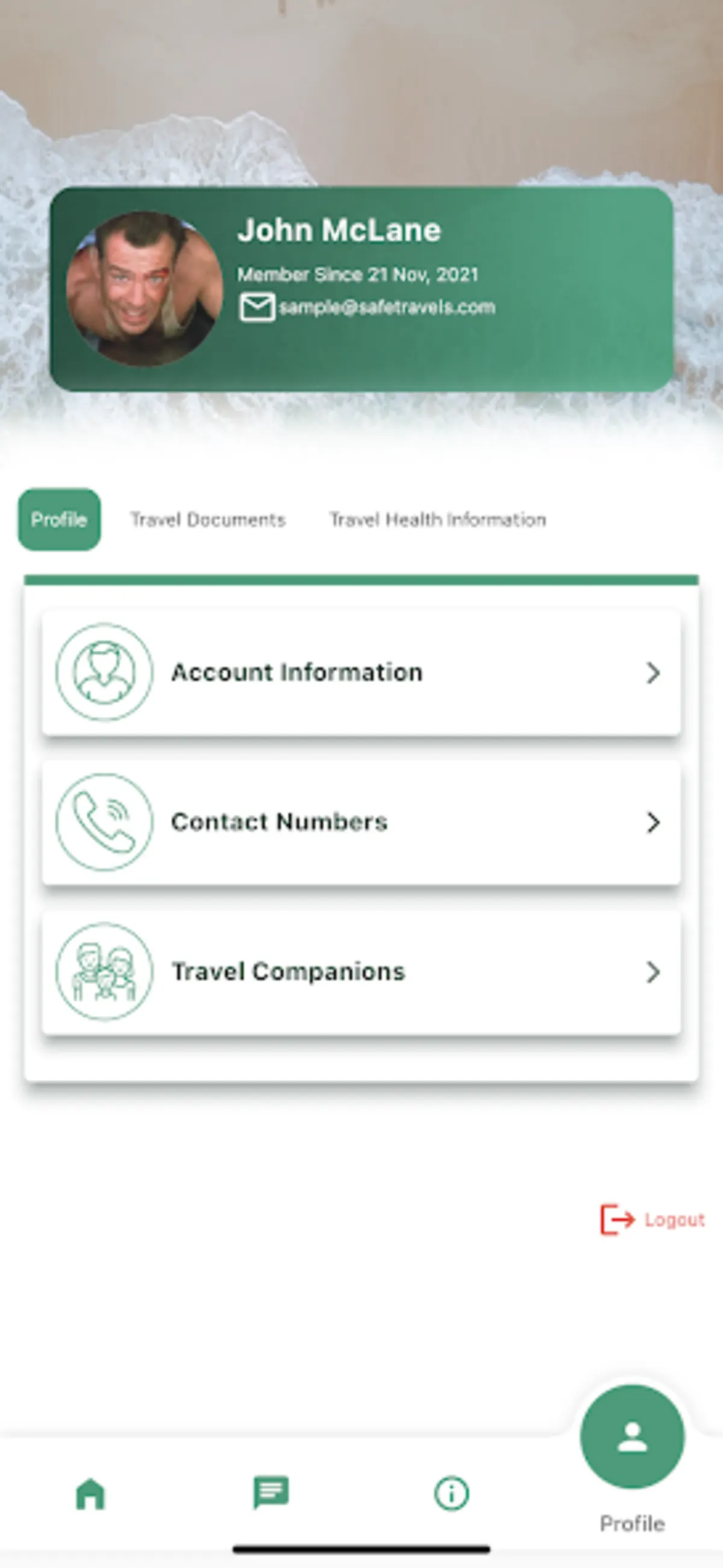Expand Account Information chevron
Screen dimensions: 723x1568
point(653,673)
